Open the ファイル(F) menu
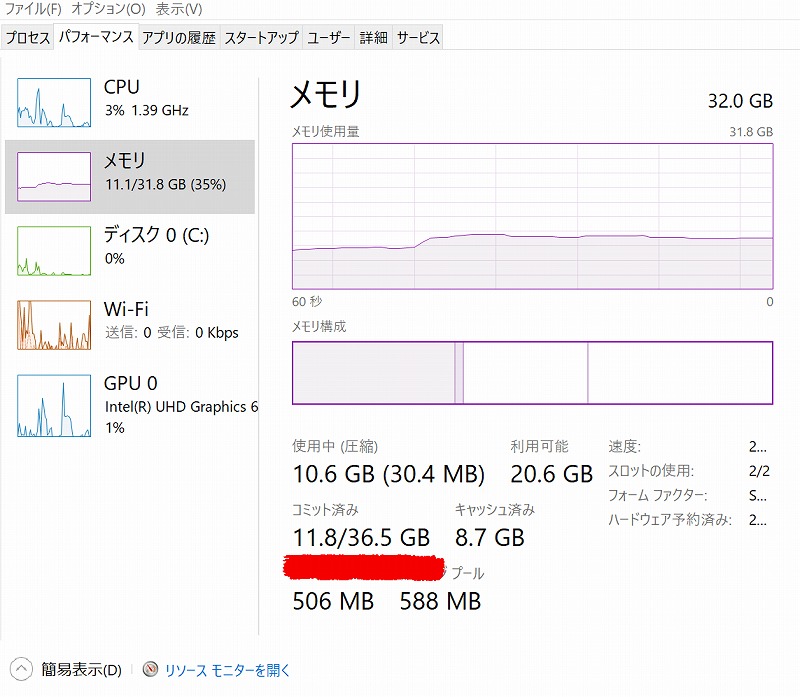The width and height of the screenshot is (800, 697). click(x=33, y=9)
